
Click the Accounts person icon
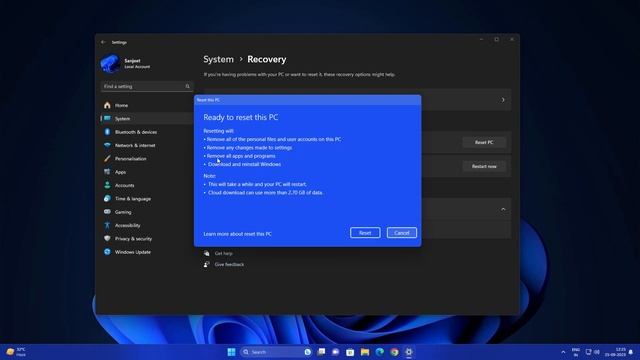click(x=107, y=185)
